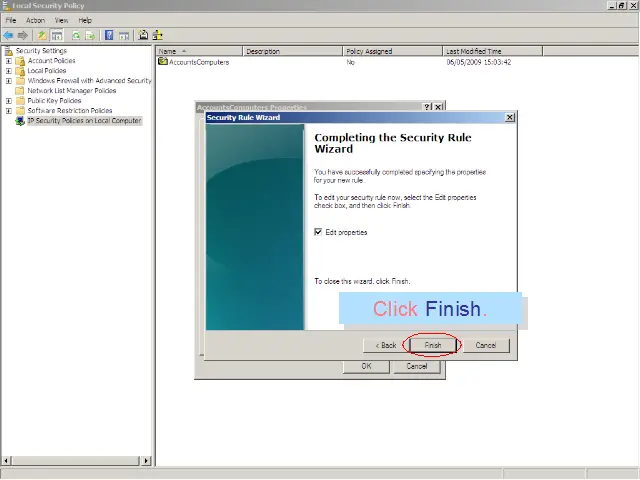Click the Back button in wizard

tap(386, 345)
